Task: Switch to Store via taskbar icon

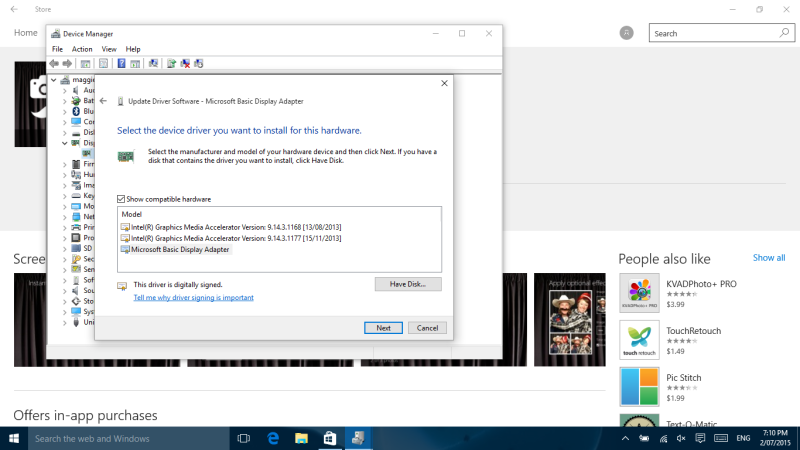Action: 330,438
